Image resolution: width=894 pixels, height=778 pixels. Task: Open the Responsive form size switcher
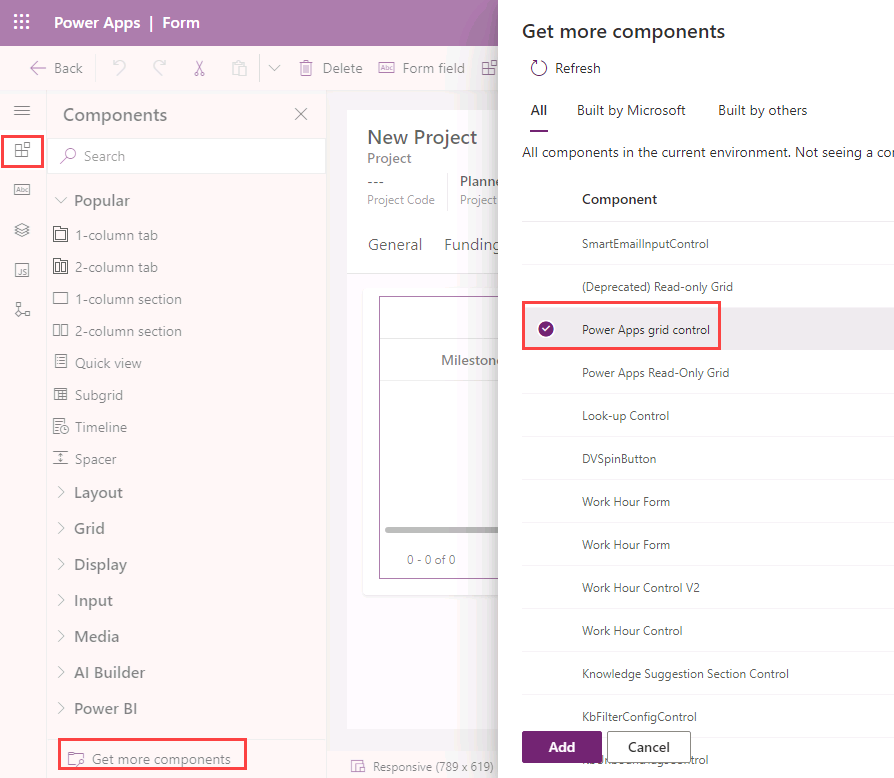[x=422, y=767]
